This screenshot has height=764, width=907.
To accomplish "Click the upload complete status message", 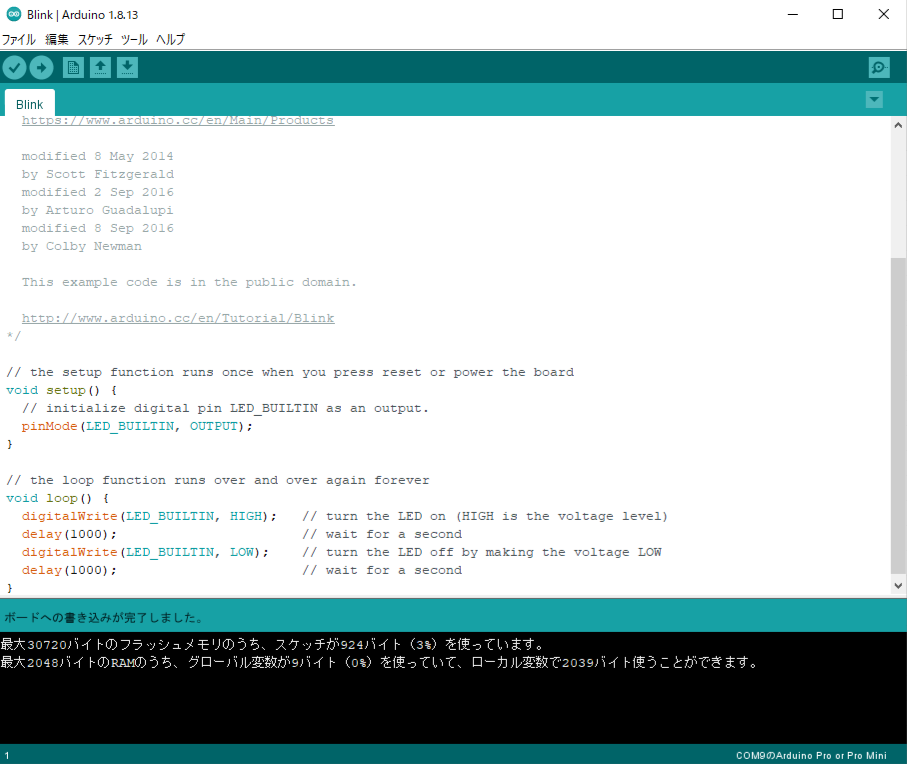I will (x=104, y=618).
